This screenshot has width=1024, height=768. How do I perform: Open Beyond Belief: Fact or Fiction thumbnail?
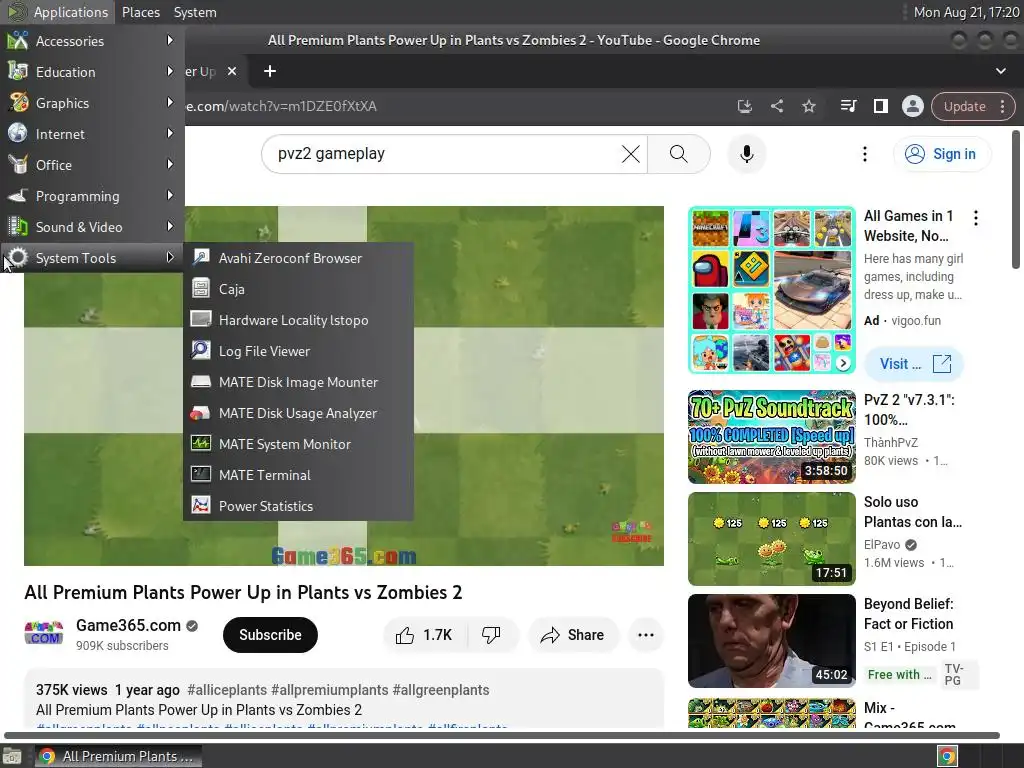tap(771, 641)
